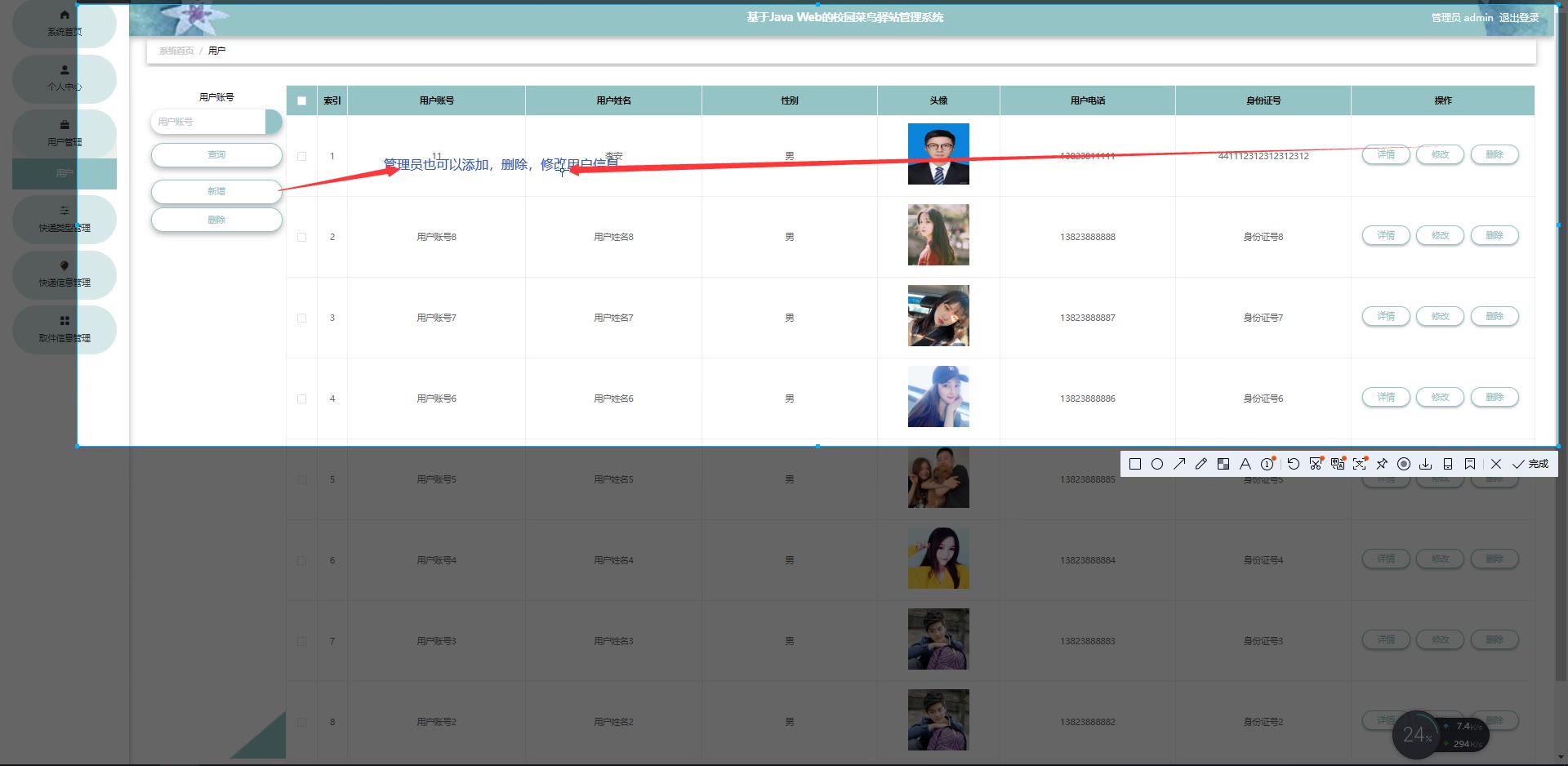This screenshot has height=766, width=1568.
Task: Click the avatar thumbnail for 用户账号8
Action: [938, 234]
